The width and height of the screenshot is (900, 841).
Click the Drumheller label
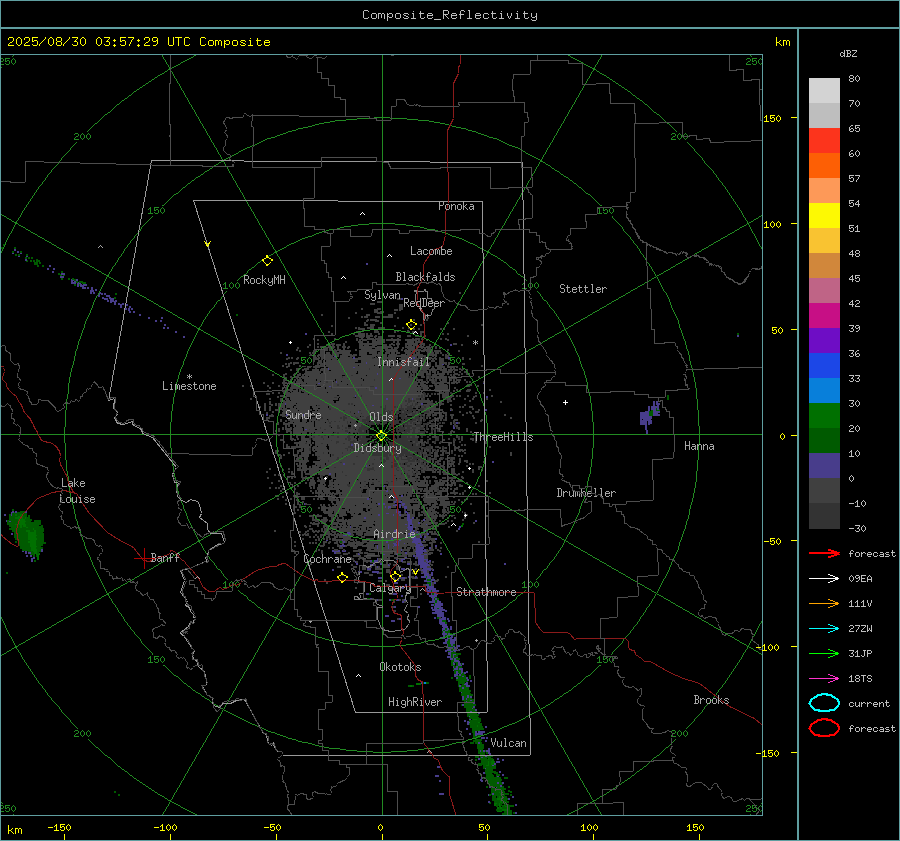(x=586, y=493)
